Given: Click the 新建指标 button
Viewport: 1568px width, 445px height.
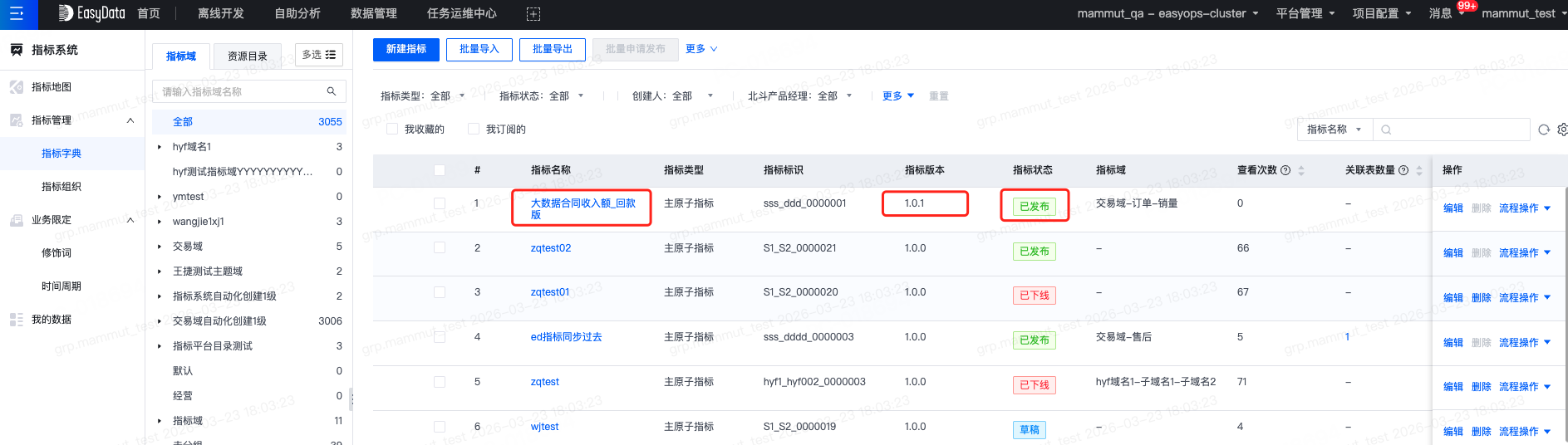Looking at the screenshot, I should tap(406, 49).
